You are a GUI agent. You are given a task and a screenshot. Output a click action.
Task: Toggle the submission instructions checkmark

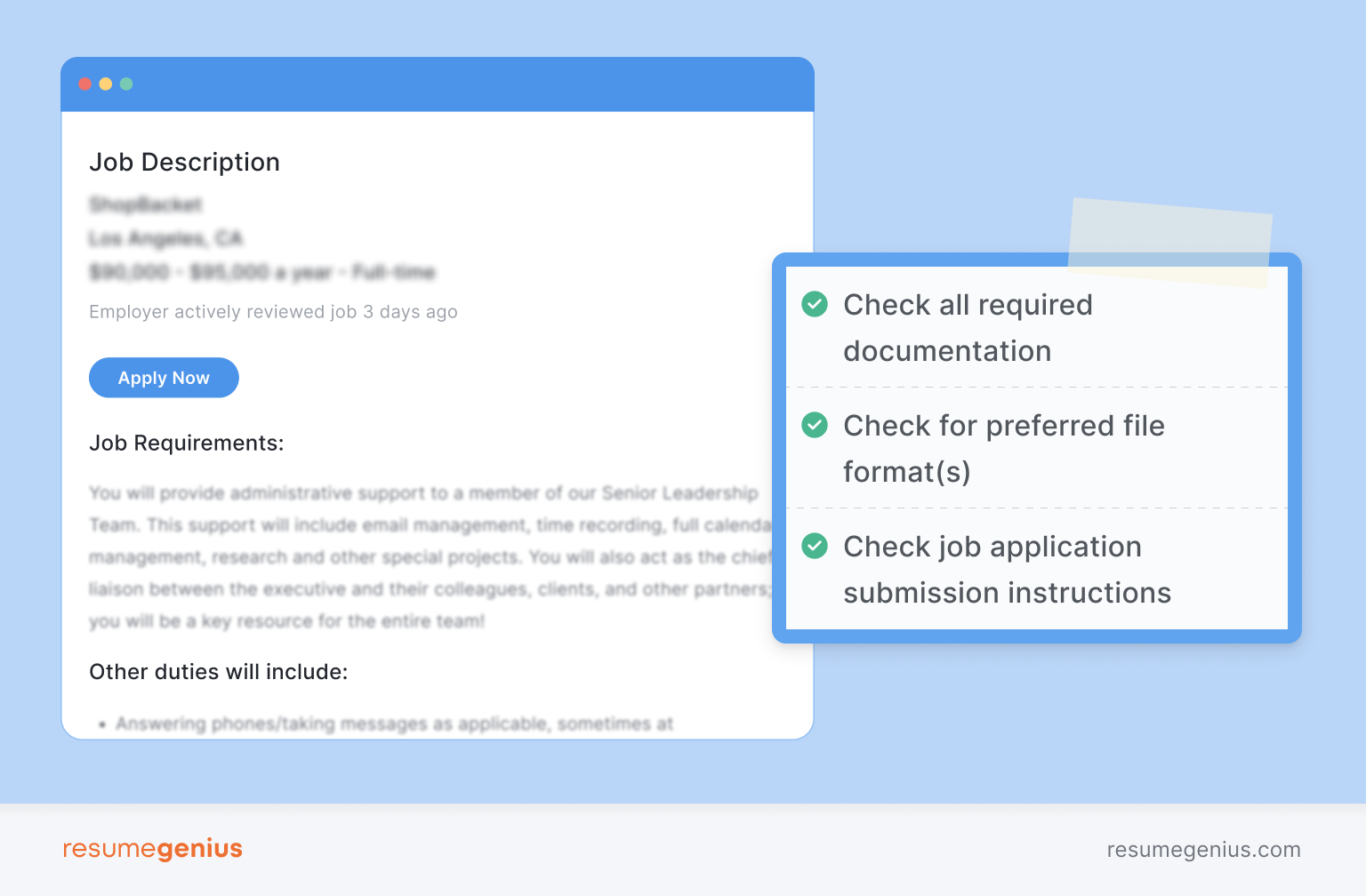[x=815, y=546]
